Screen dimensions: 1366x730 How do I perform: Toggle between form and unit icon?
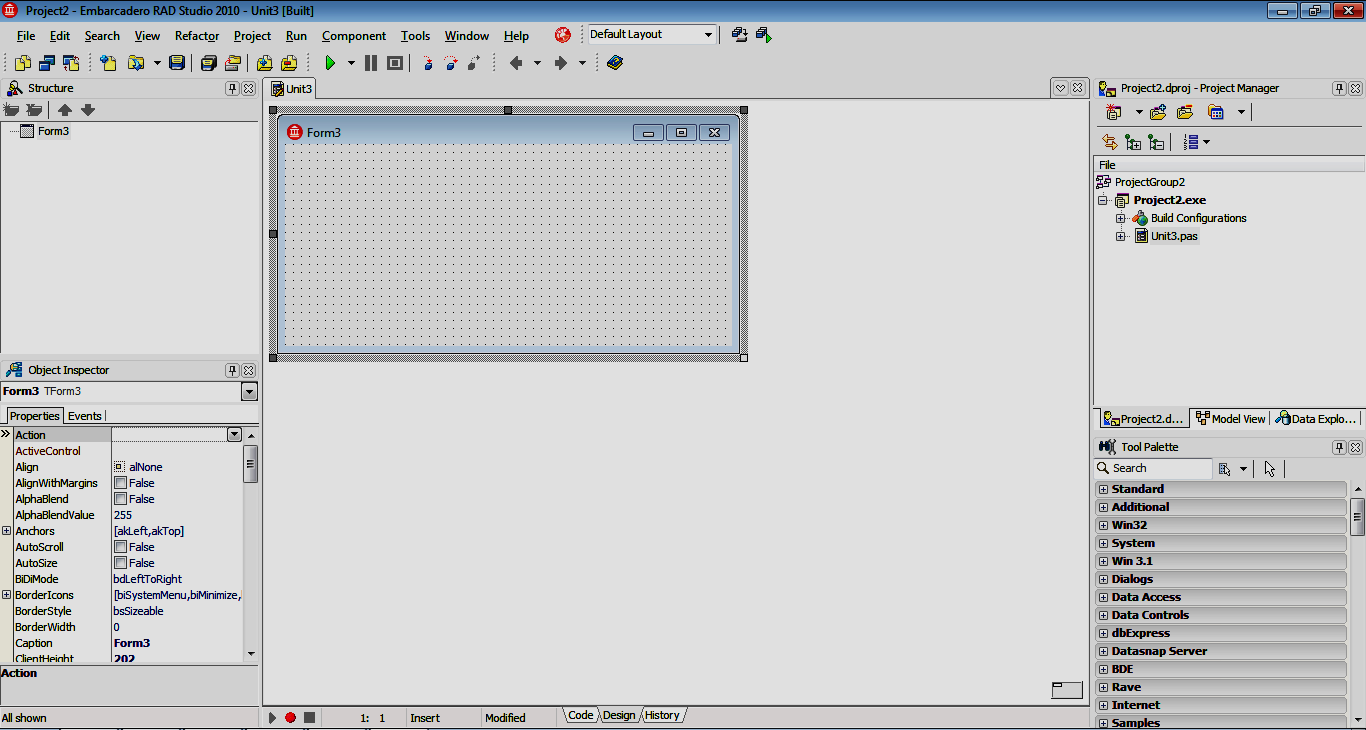(71, 63)
